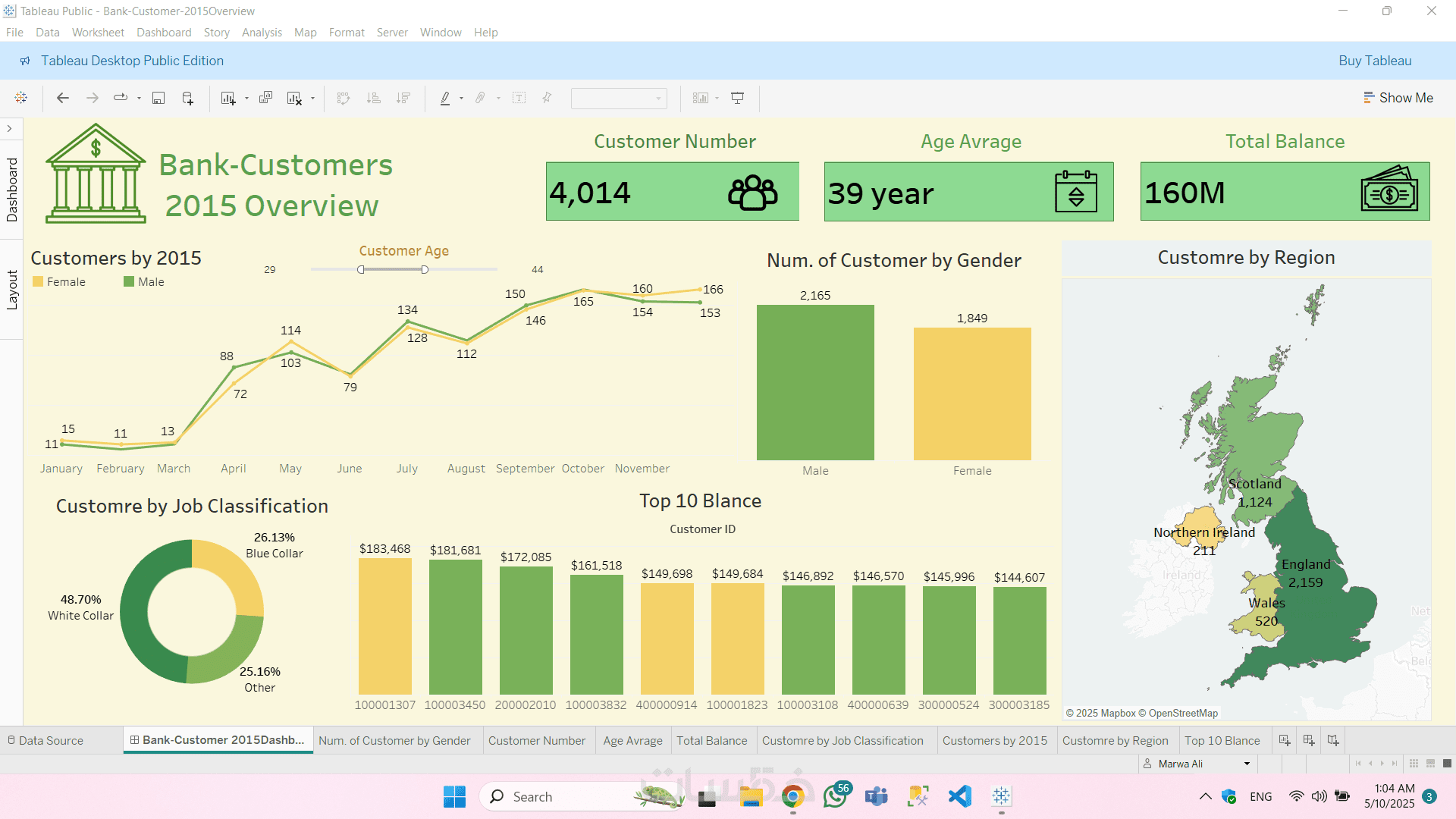Open the New Worksheet dropdown arrow
Image resolution: width=1456 pixels, height=819 pixels.
tap(246, 99)
